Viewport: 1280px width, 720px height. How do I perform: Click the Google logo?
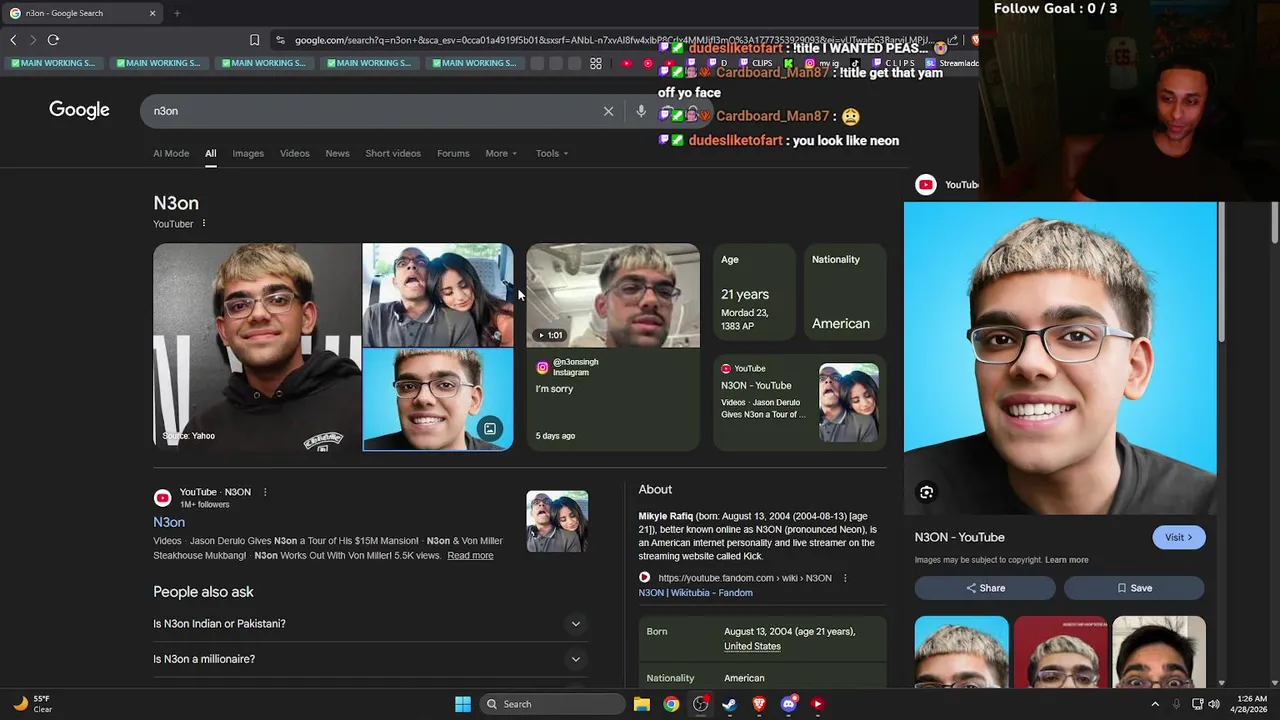tap(79, 110)
